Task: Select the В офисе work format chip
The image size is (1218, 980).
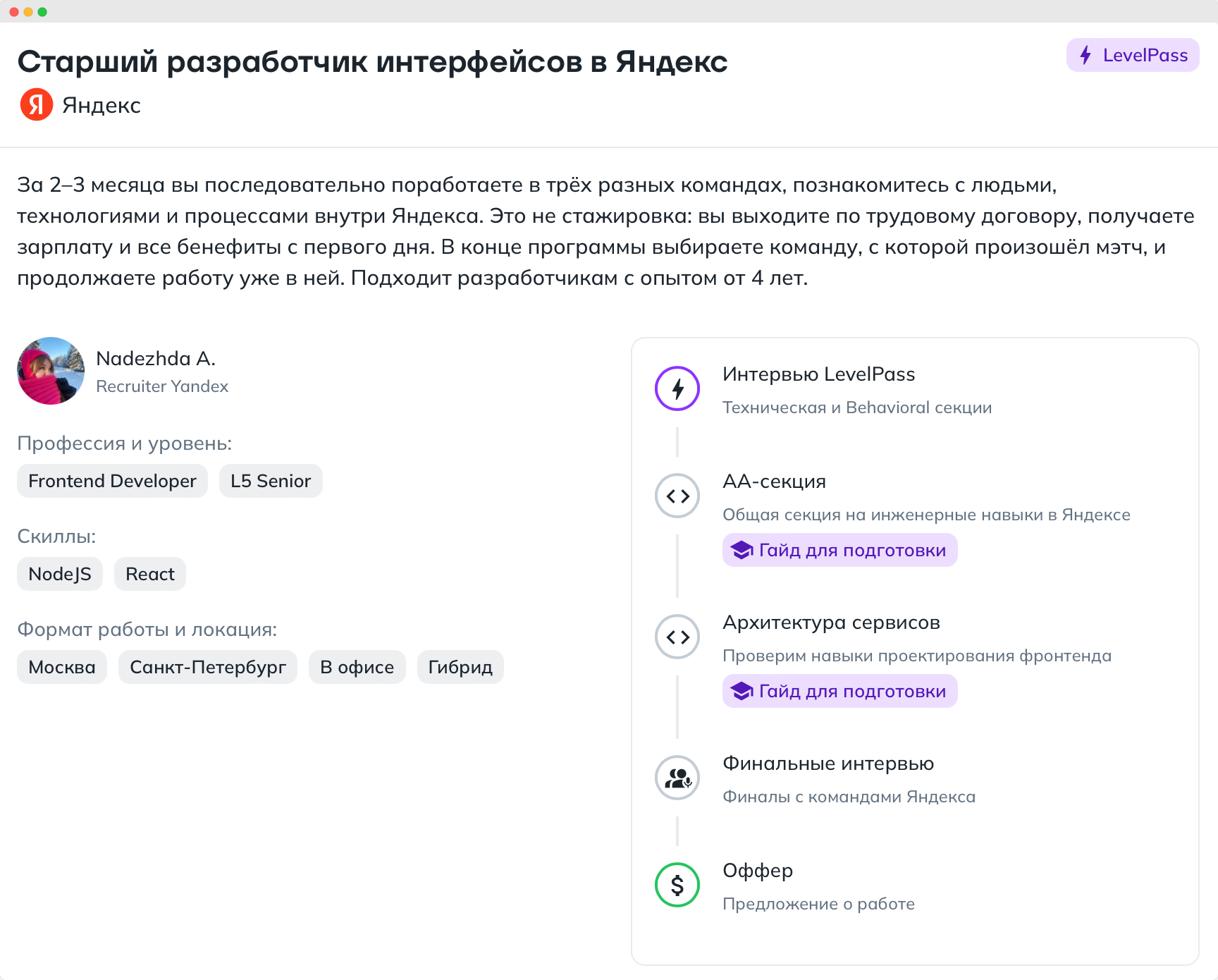Action: [x=357, y=667]
